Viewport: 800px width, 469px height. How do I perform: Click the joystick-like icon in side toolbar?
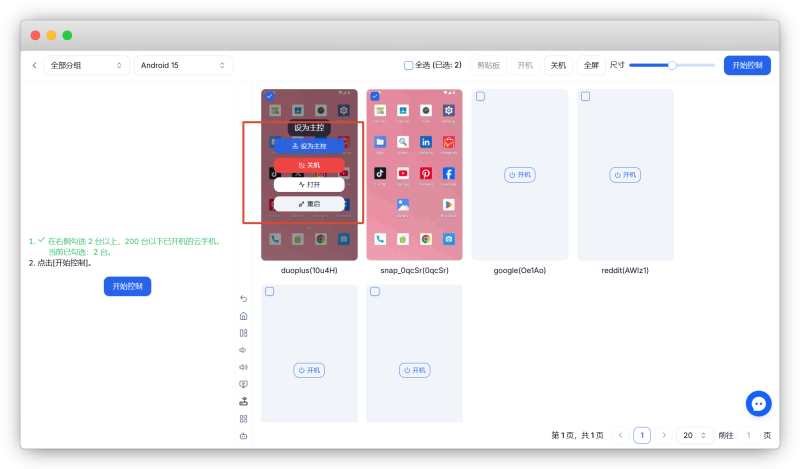pos(243,402)
